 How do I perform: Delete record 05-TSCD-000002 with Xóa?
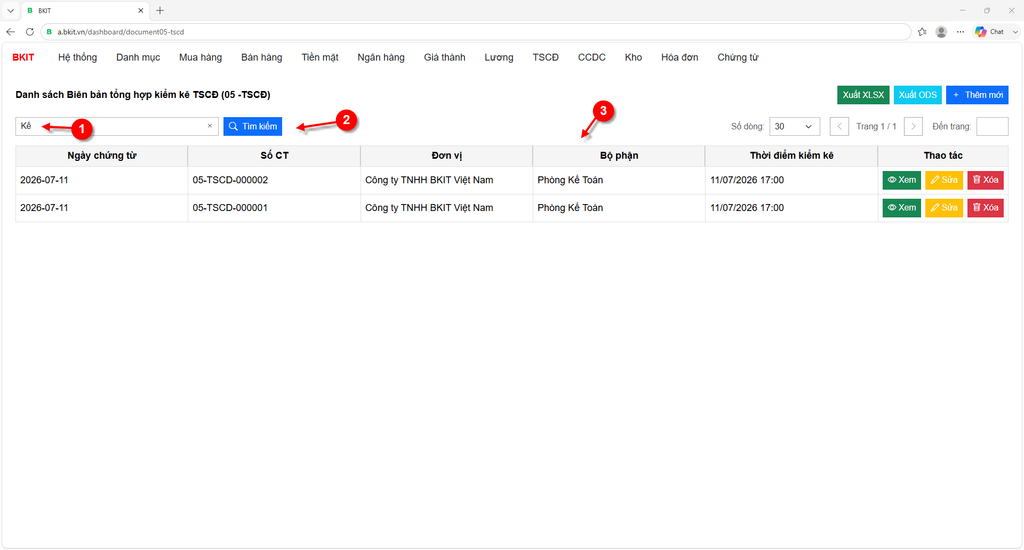click(x=985, y=180)
